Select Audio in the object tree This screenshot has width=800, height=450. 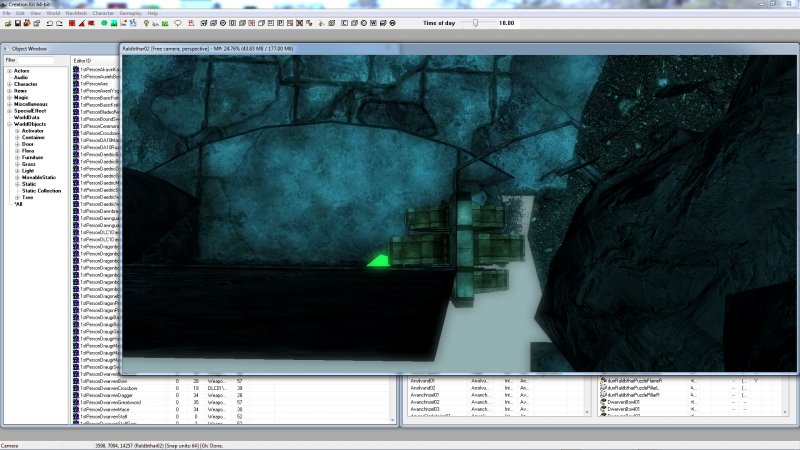point(21,78)
